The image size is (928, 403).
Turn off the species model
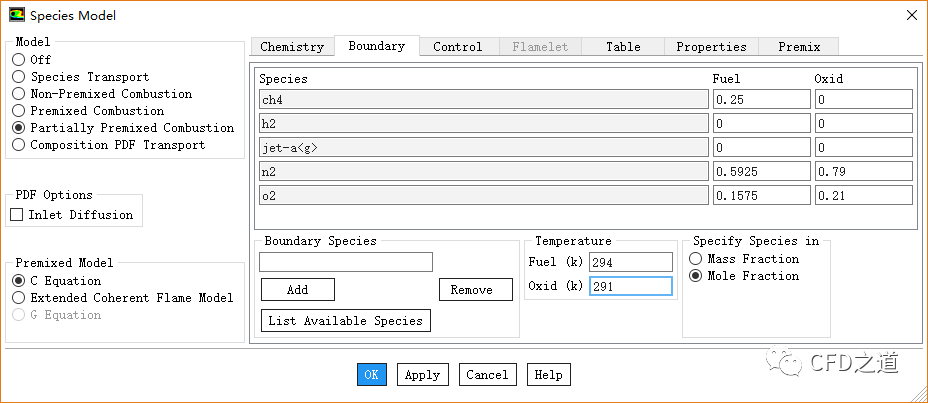[18, 60]
